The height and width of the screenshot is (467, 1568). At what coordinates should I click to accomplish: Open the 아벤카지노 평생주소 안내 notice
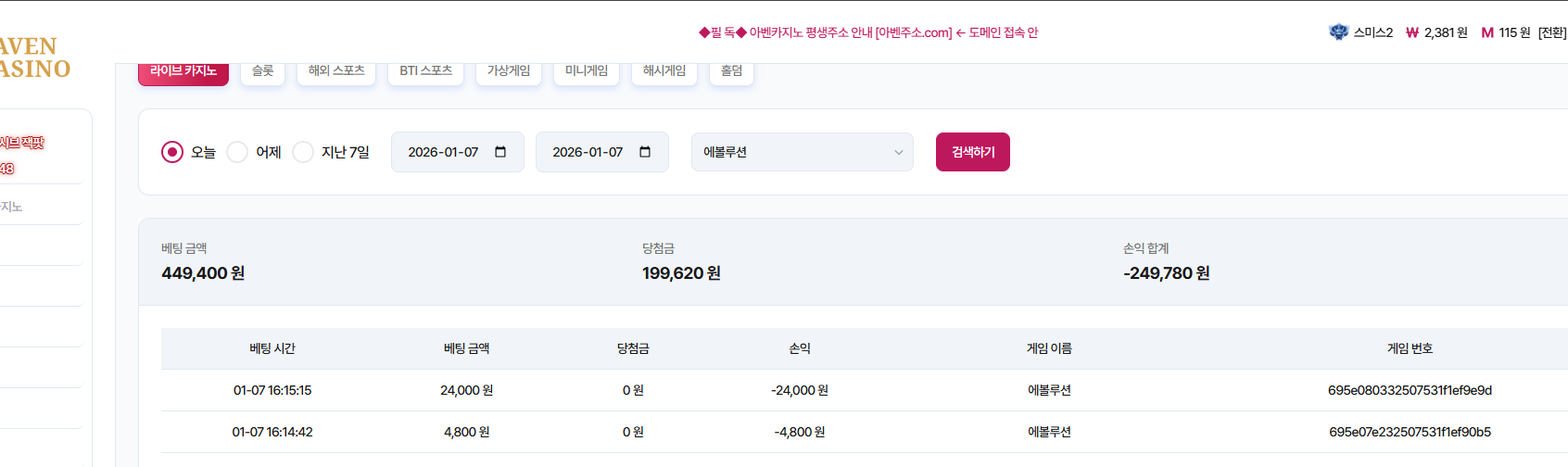point(868,32)
